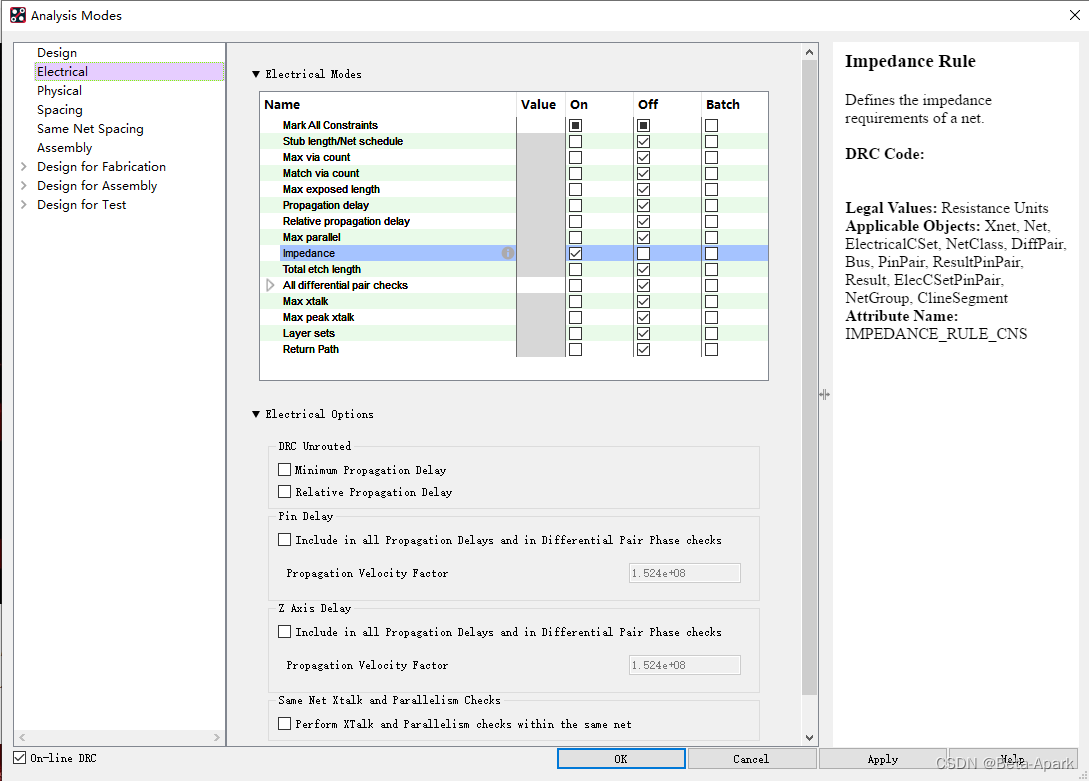The width and height of the screenshot is (1089, 781).
Task: Collapse the Electrical Options section
Action: coord(256,414)
